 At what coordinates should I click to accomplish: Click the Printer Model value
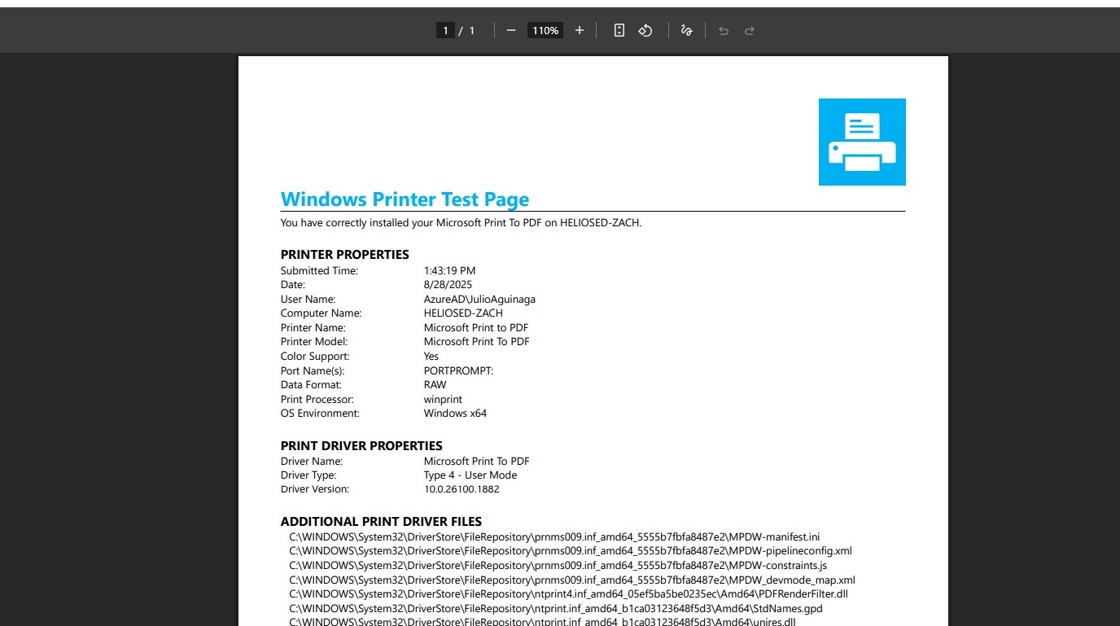click(476, 342)
